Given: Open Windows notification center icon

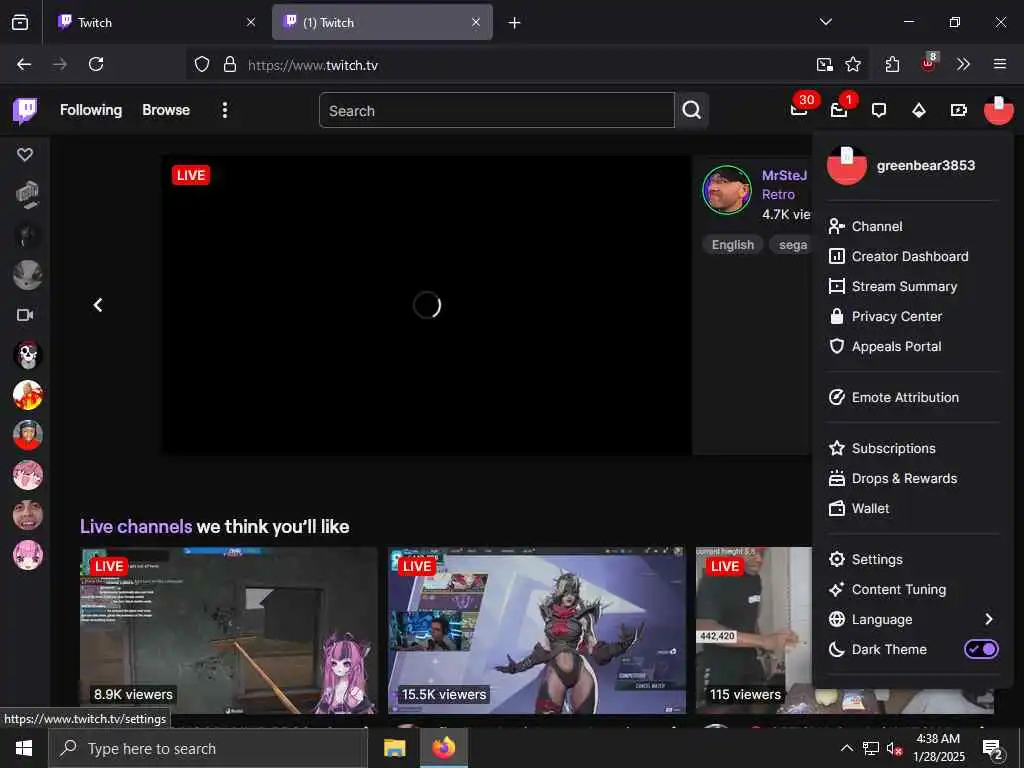Looking at the screenshot, I should coord(992,748).
